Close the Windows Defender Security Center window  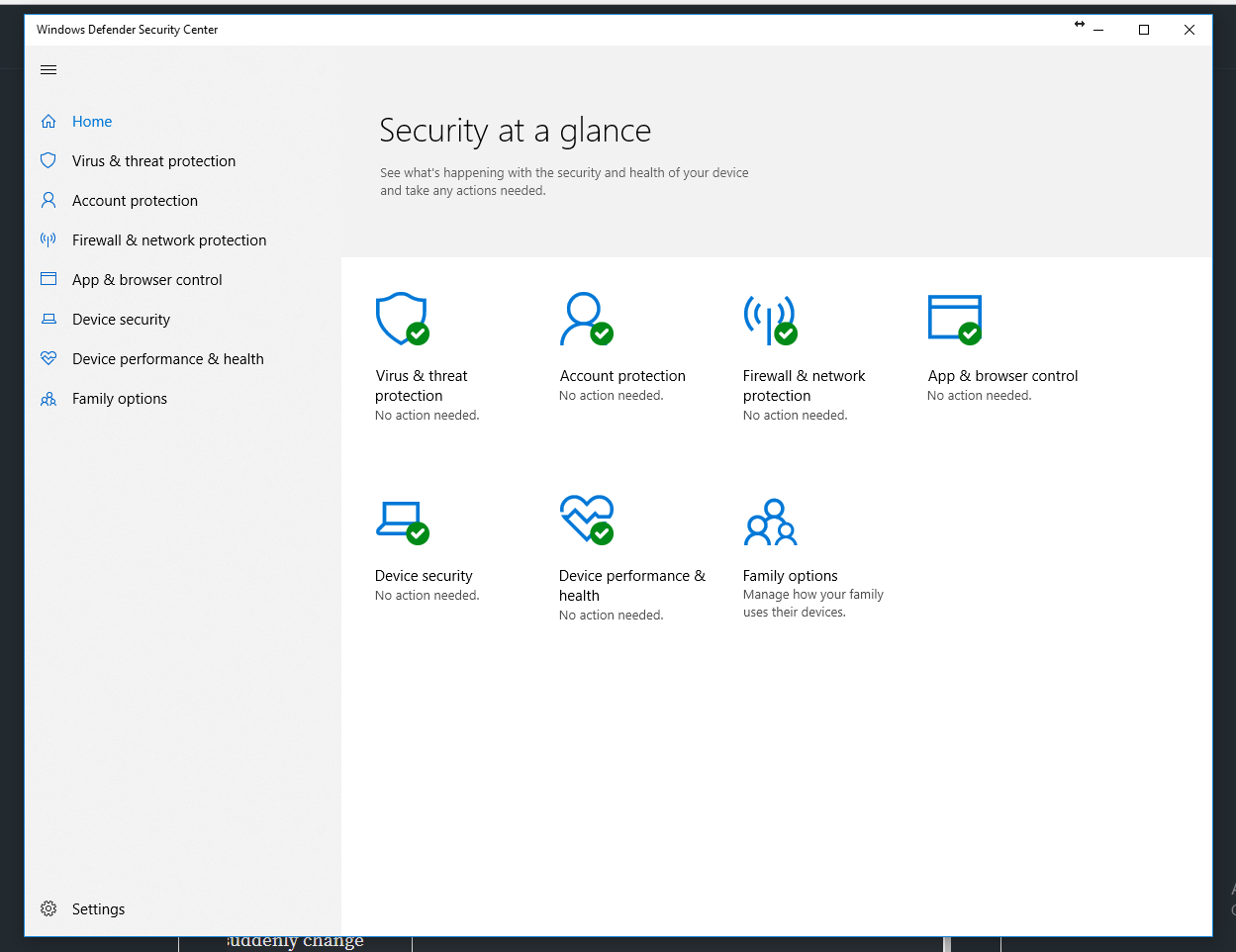[1189, 30]
